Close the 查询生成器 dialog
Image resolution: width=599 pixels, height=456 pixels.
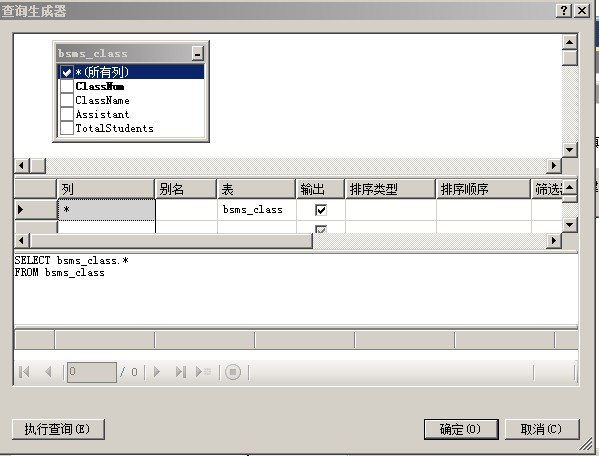tap(582, 10)
